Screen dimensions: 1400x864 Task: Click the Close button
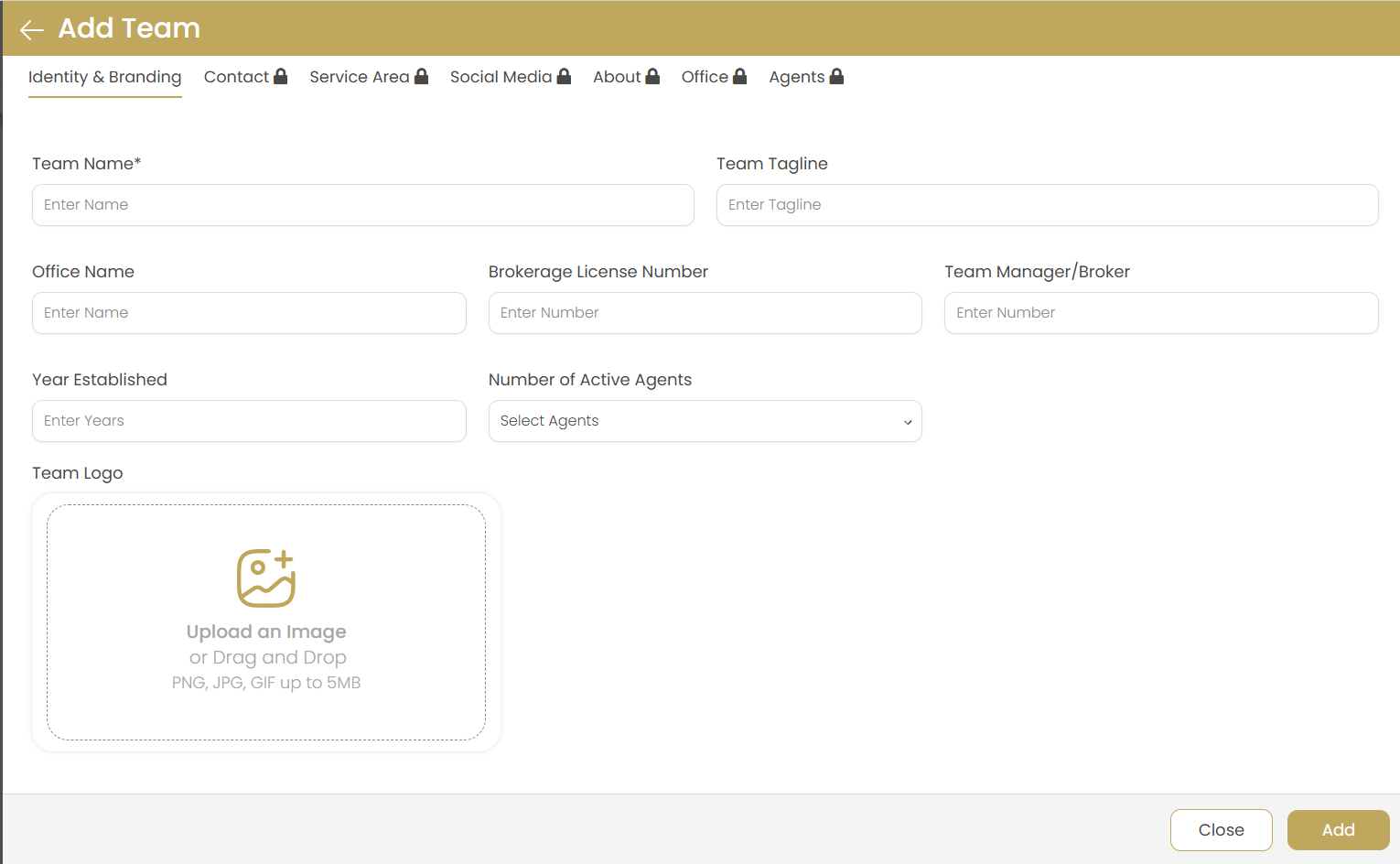pos(1221,829)
